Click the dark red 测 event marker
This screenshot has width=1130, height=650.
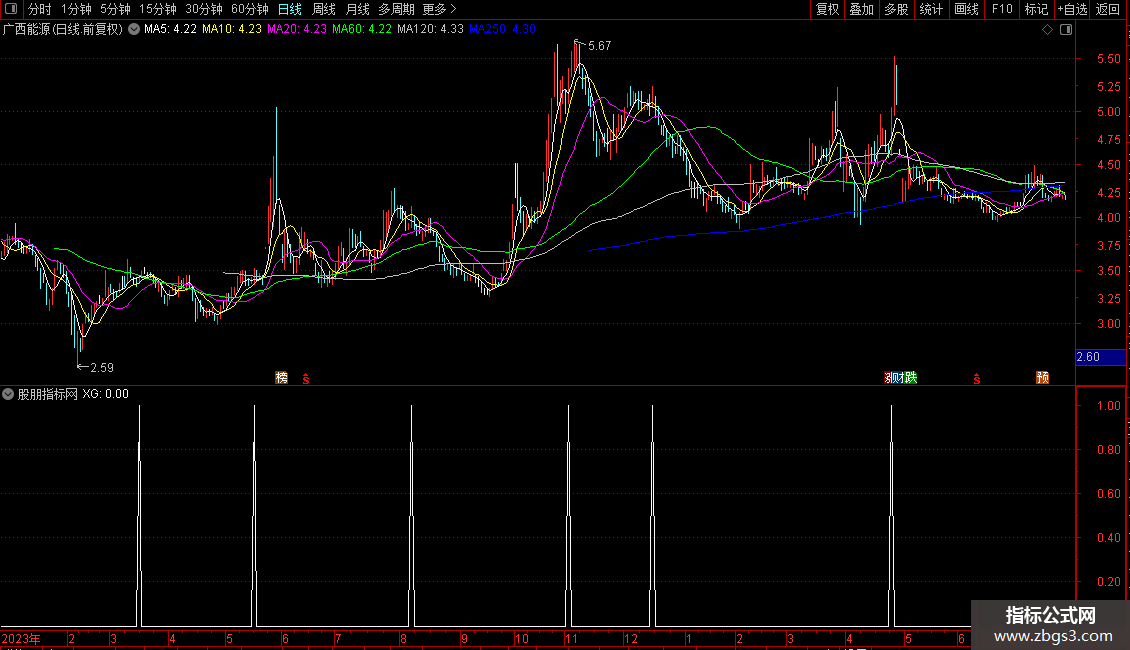[889, 378]
